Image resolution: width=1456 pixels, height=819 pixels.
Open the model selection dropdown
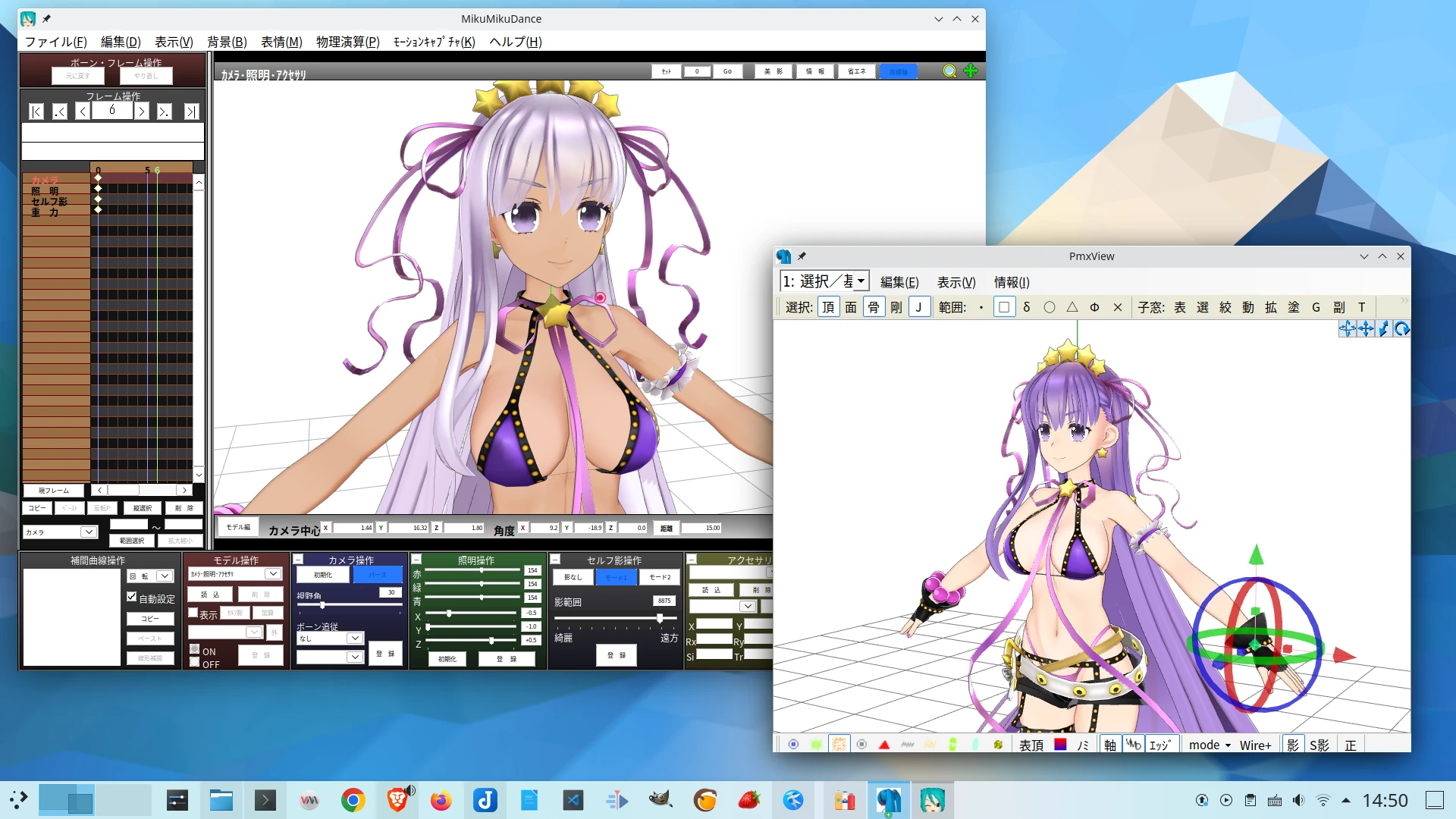point(273,575)
